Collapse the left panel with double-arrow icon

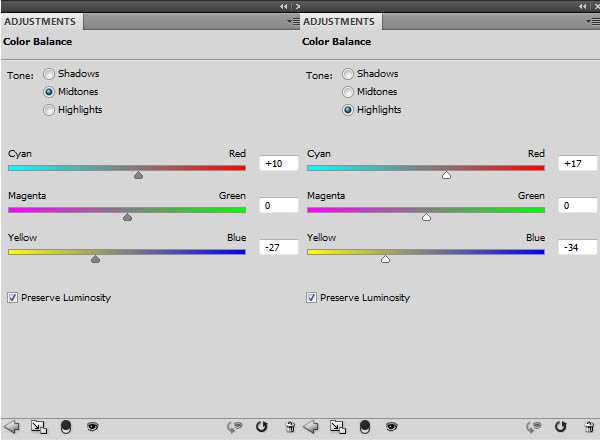(x=284, y=6)
